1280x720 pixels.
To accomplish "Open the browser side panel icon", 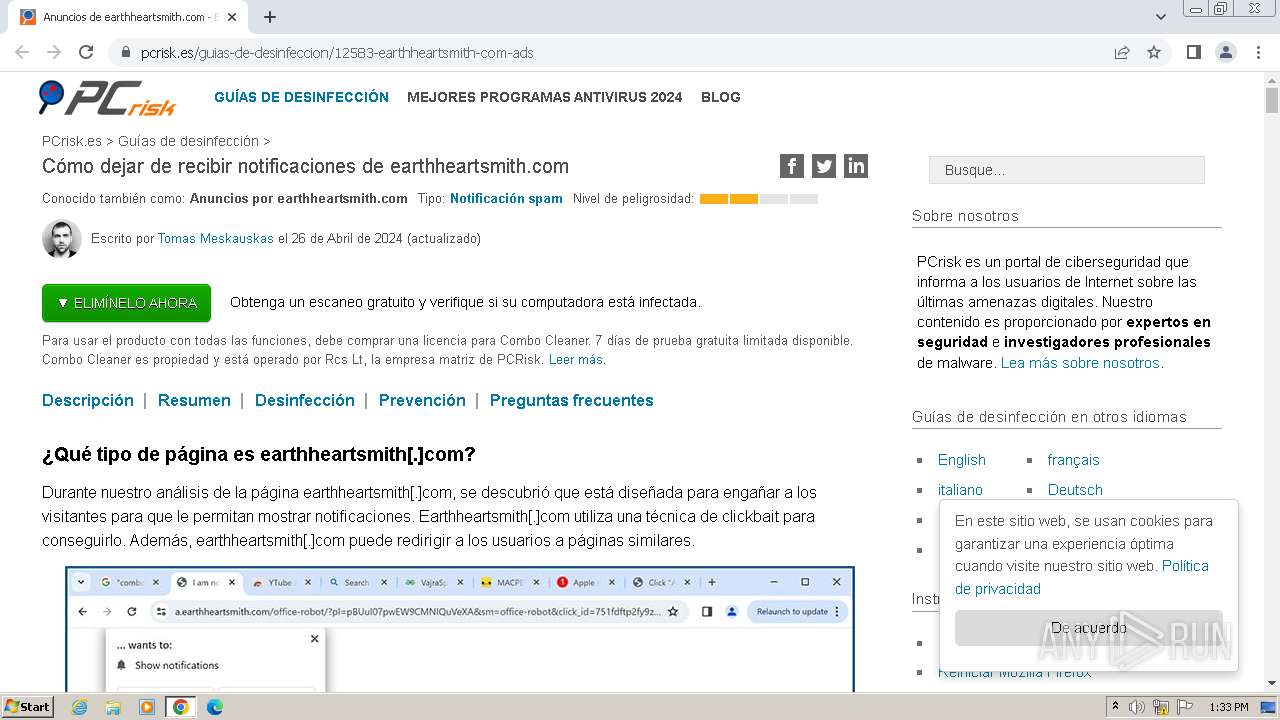I will (x=1194, y=53).
